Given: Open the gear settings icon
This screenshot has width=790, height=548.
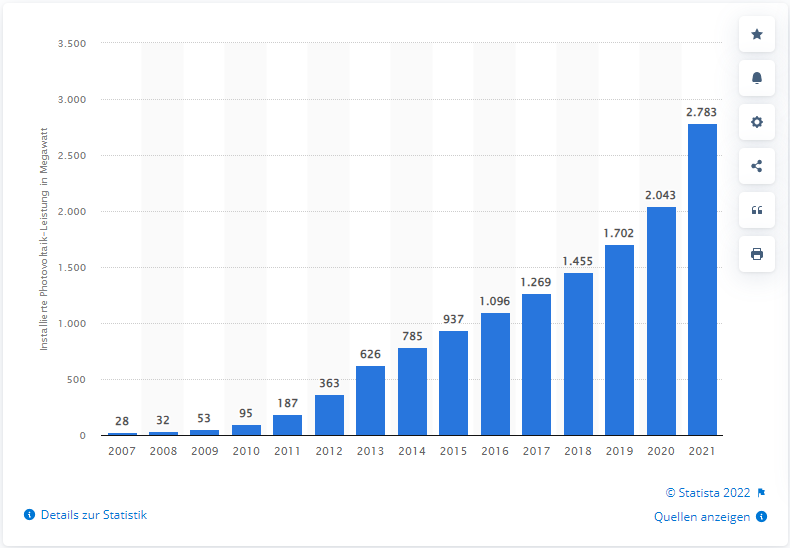Looking at the screenshot, I should coord(757,122).
